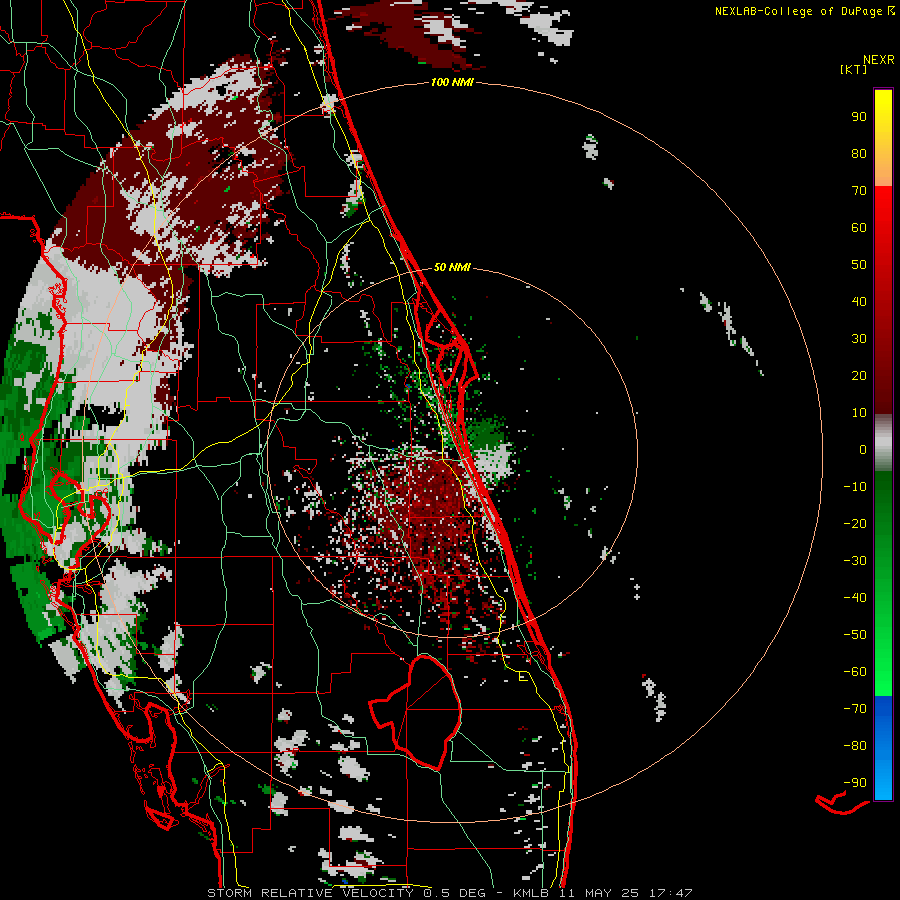Viewport: 900px width, 900px height.
Task: Click the 'STORM RELATIVE VELOCITY' product title
Action: click(x=310, y=893)
